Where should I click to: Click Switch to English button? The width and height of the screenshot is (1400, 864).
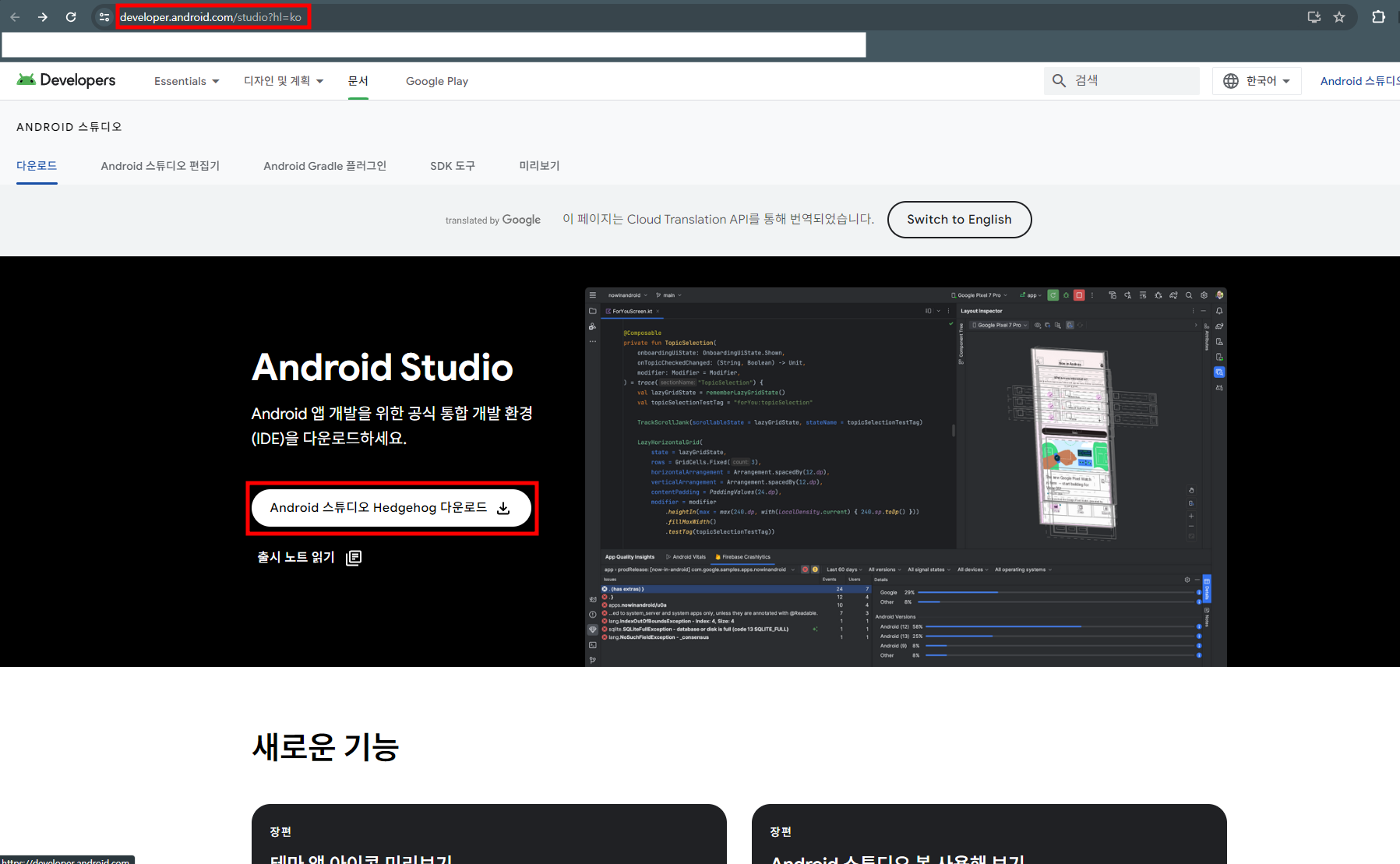pyautogui.click(x=959, y=220)
